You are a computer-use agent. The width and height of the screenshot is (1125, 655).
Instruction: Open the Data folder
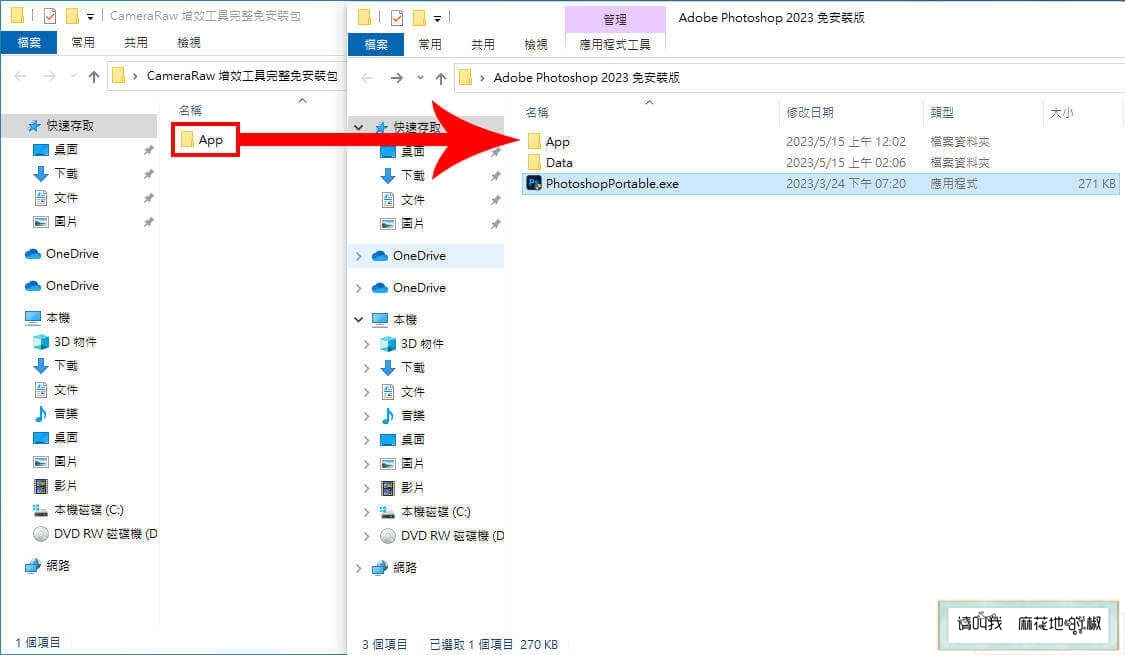550,163
